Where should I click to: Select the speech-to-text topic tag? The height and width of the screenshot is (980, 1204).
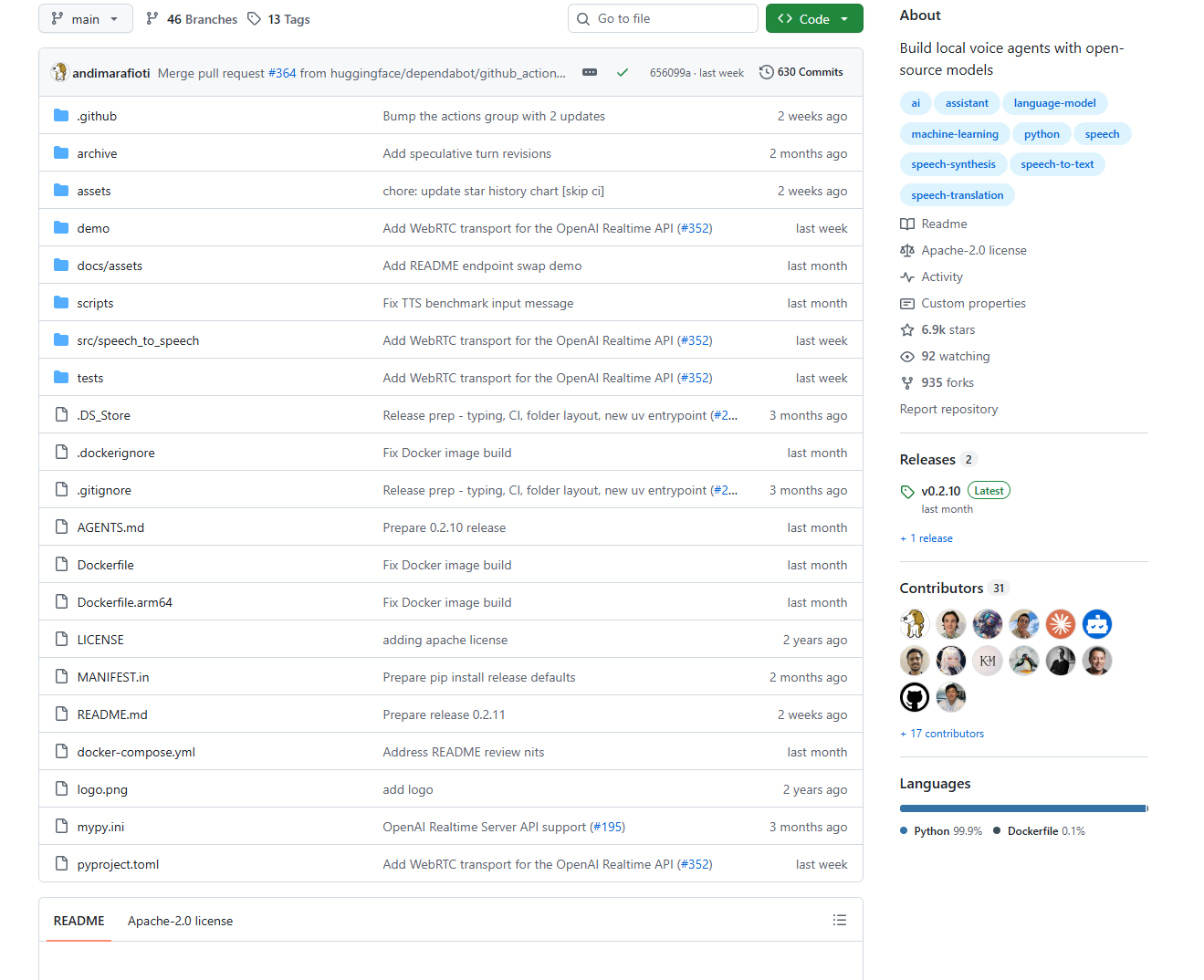coord(1057,164)
